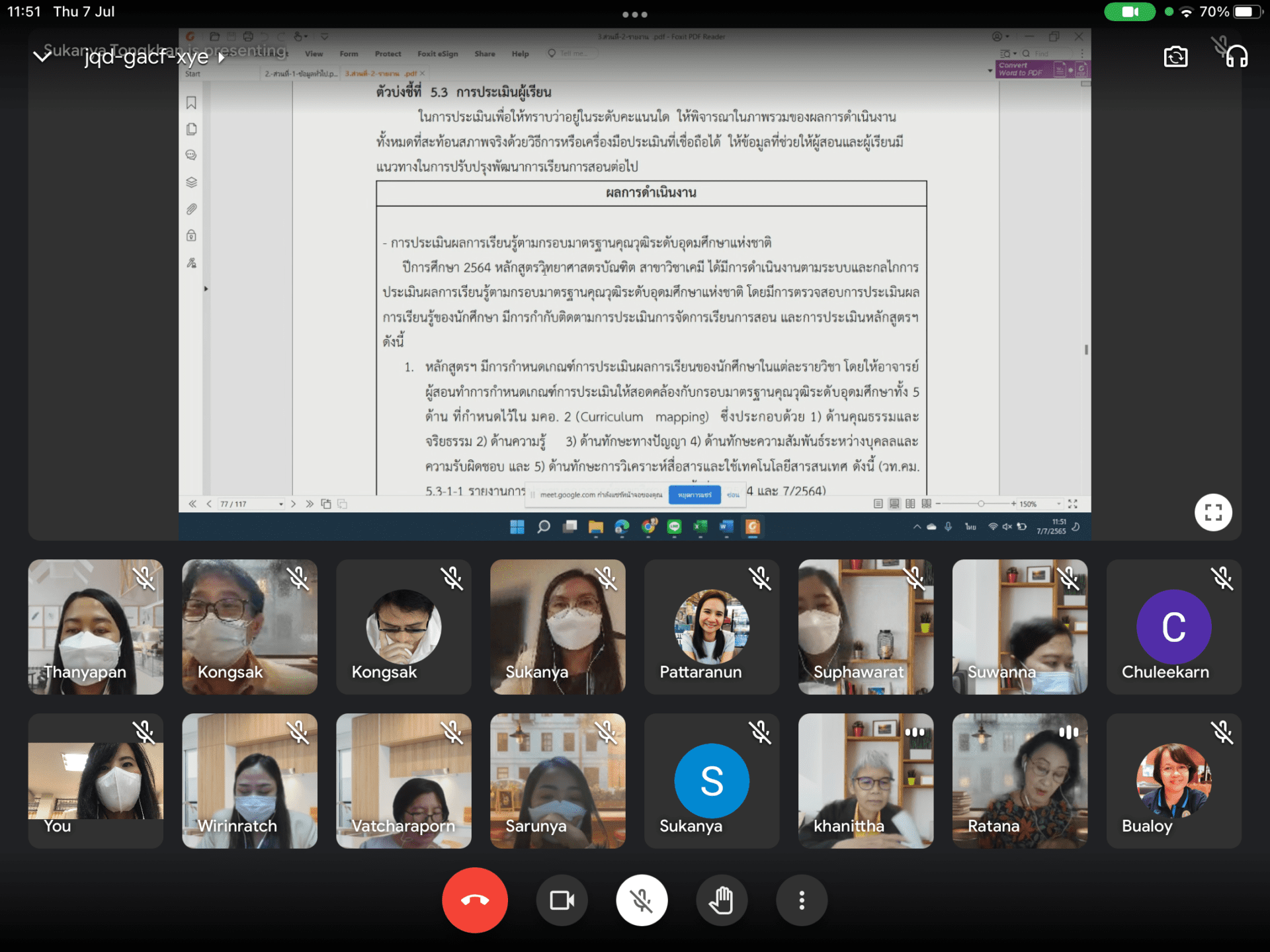
Task: Open the Security panel in Foxit sidebar
Action: point(191,235)
